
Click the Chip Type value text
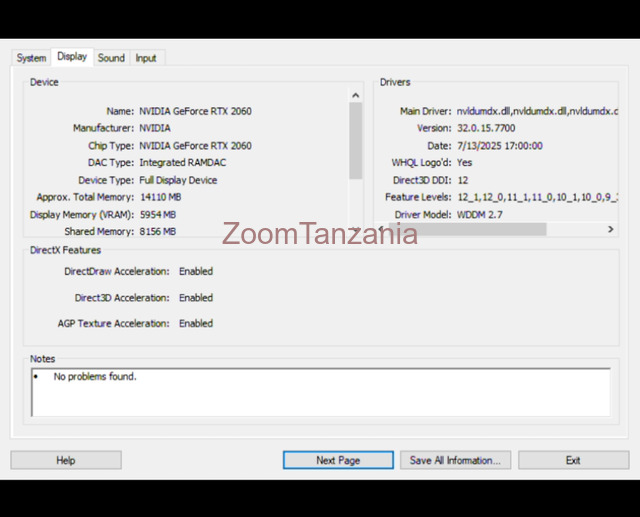coord(196,146)
